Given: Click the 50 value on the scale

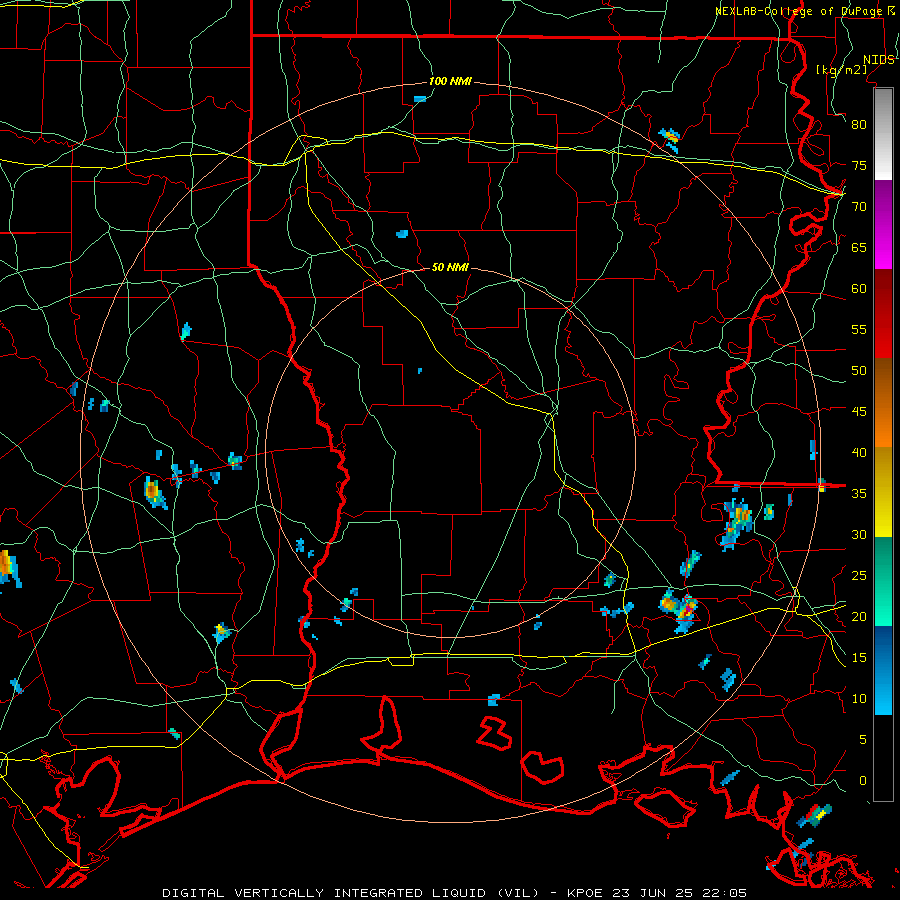Looking at the screenshot, I should [859, 371].
